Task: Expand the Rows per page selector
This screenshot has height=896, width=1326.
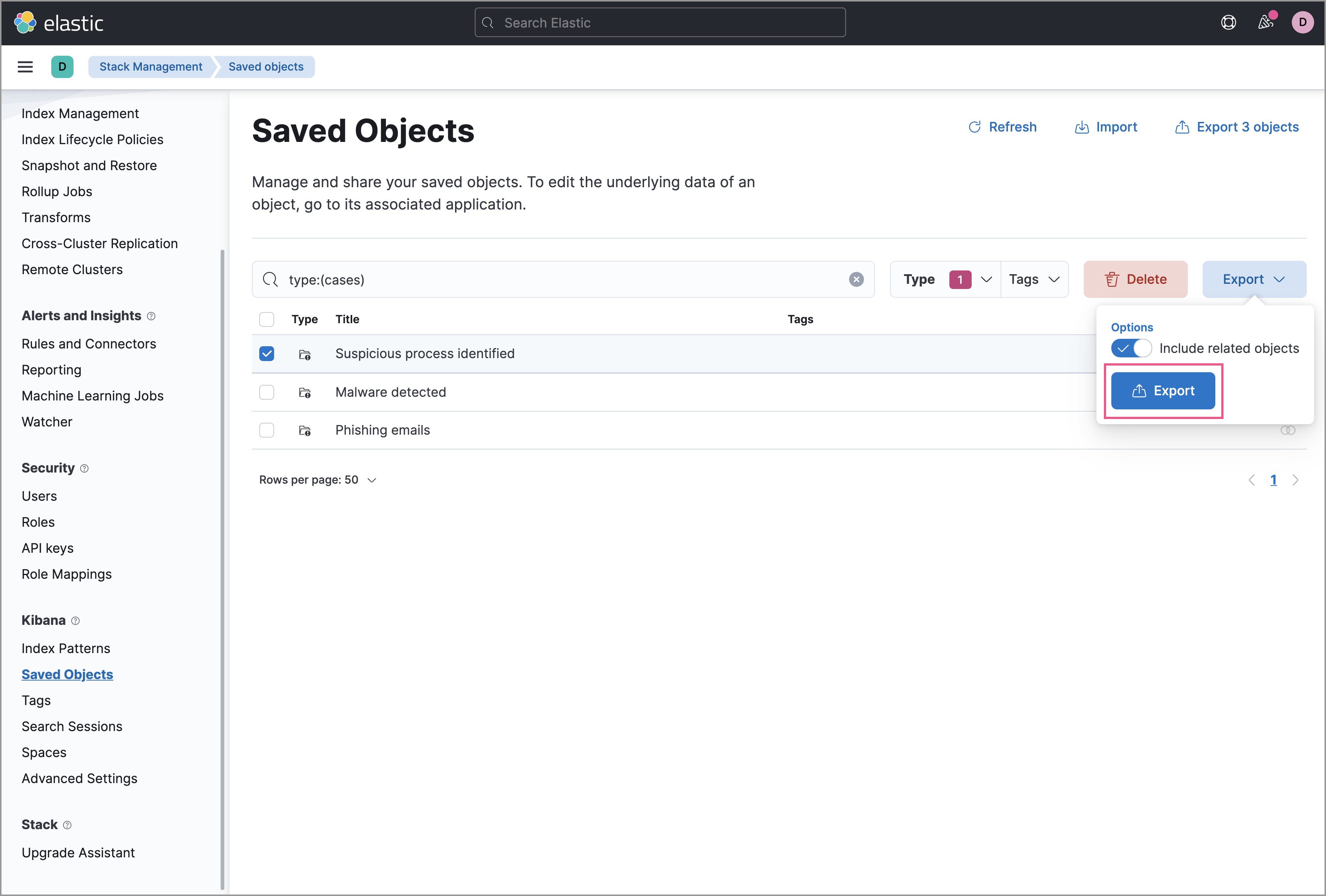Action: click(x=317, y=480)
